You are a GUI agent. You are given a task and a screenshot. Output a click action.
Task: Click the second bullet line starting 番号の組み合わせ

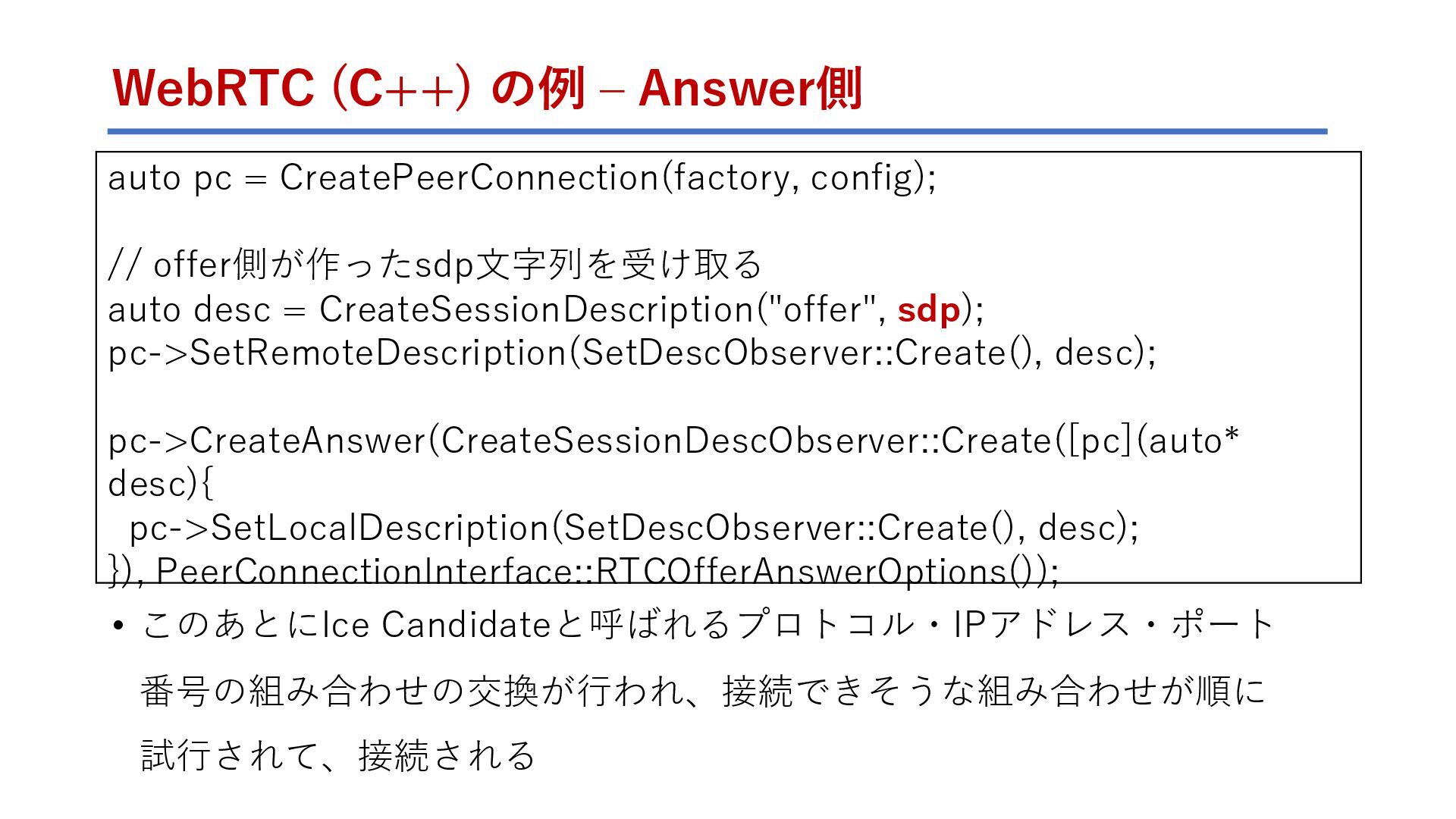(x=703, y=690)
